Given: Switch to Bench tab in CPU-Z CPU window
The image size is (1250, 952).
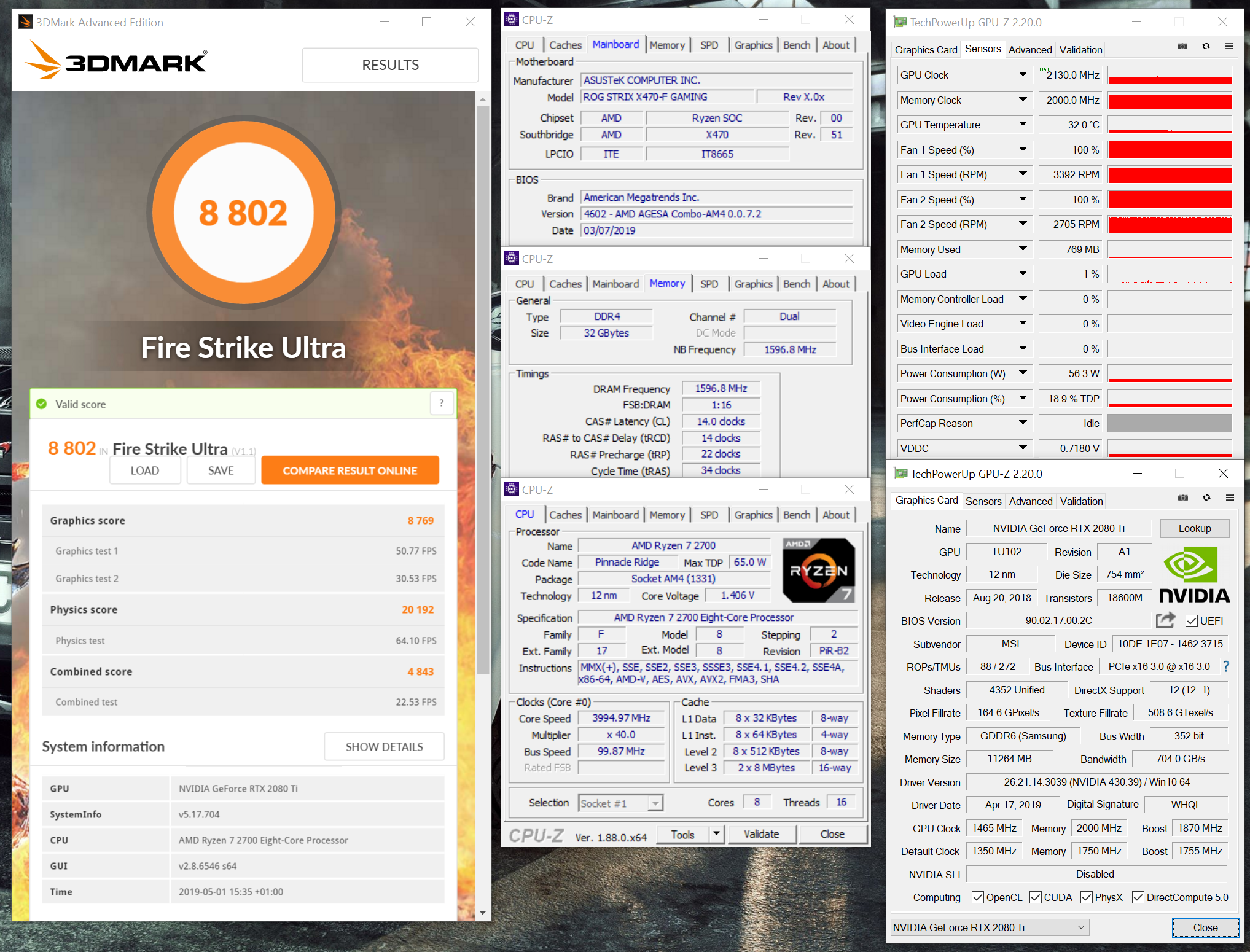Looking at the screenshot, I should click(x=797, y=515).
